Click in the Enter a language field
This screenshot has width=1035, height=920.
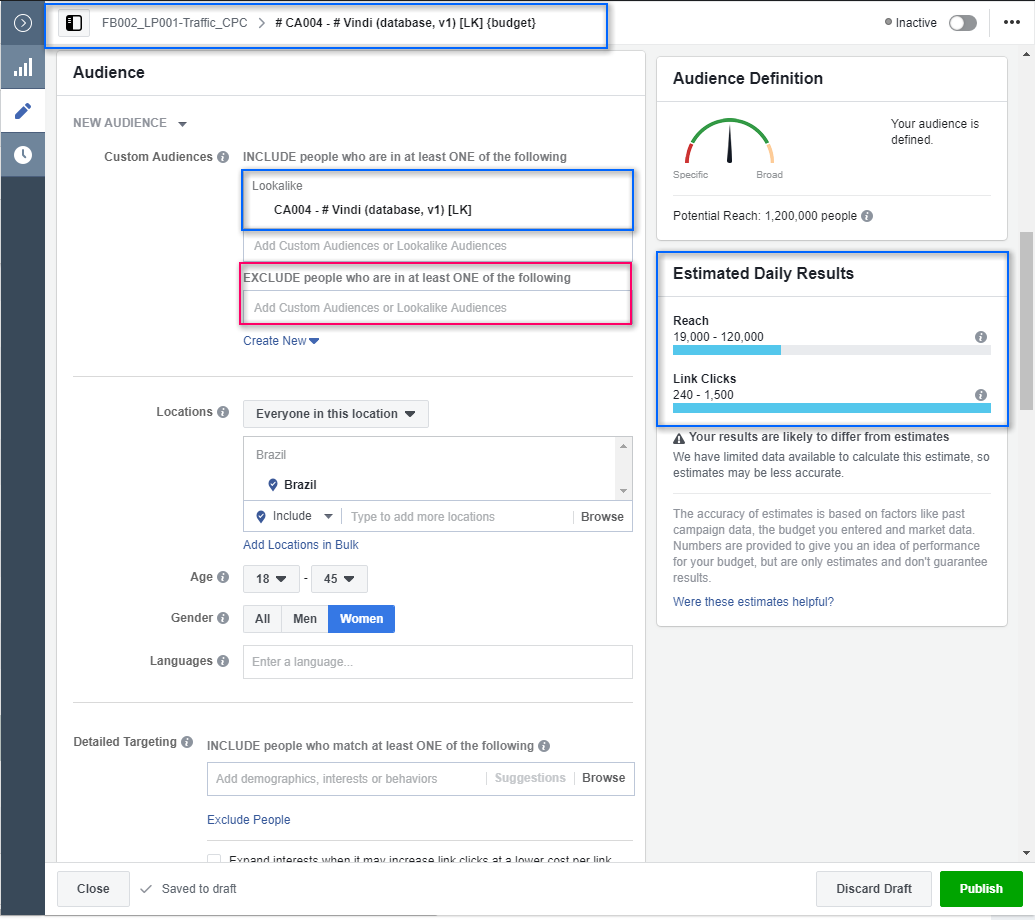point(437,662)
